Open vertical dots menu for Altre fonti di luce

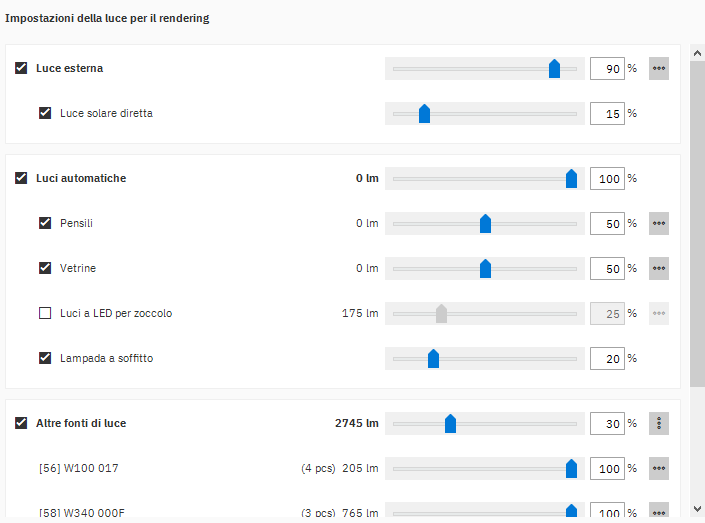pos(658,424)
